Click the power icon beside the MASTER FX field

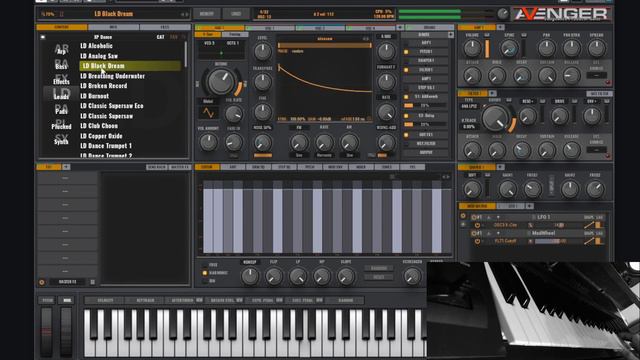pyautogui.click(x=42, y=282)
